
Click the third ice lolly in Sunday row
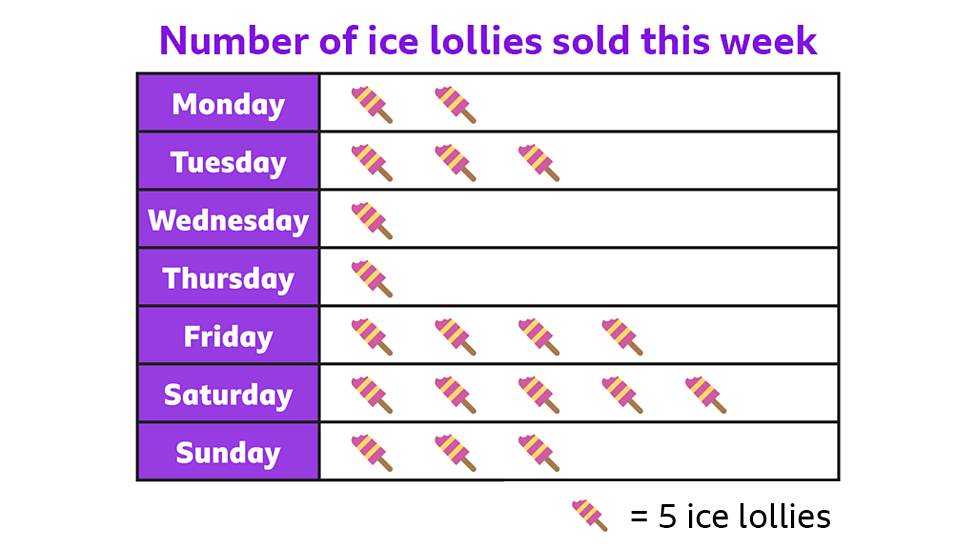coord(539,452)
